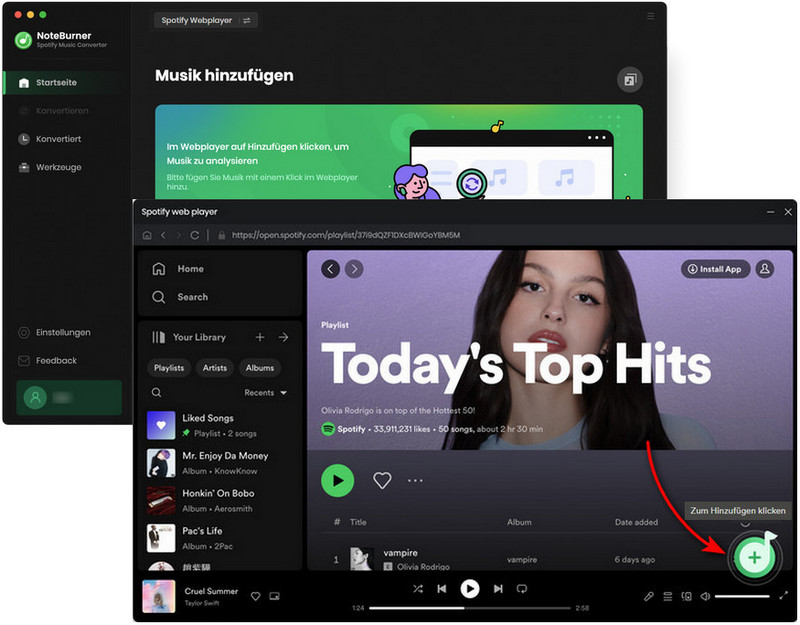The image size is (800, 625).
Task: Like Cruel Summer with heart icon
Action: point(256,596)
